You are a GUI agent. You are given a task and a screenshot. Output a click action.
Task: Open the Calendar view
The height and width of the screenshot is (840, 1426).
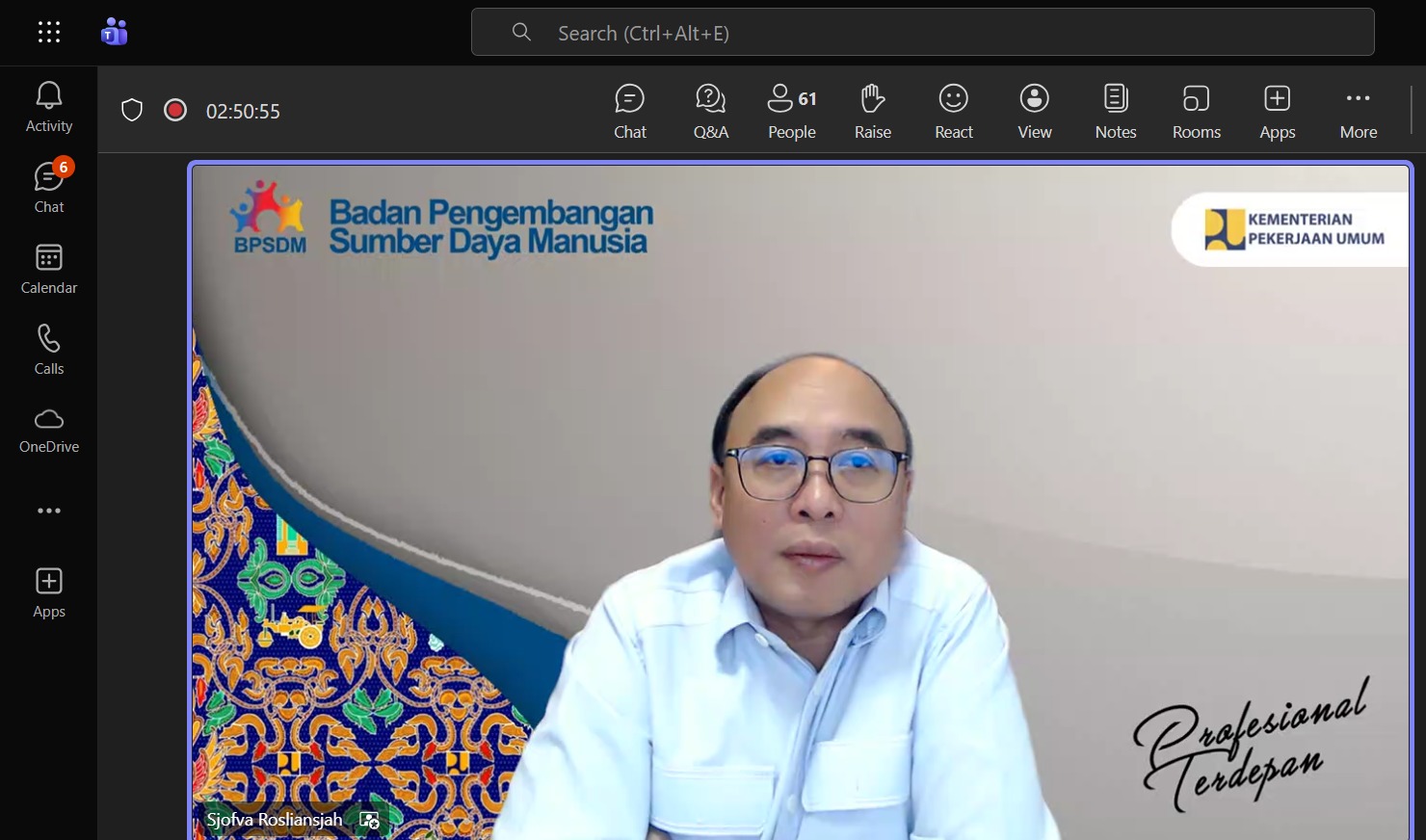pyautogui.click(x=48, y=269)
